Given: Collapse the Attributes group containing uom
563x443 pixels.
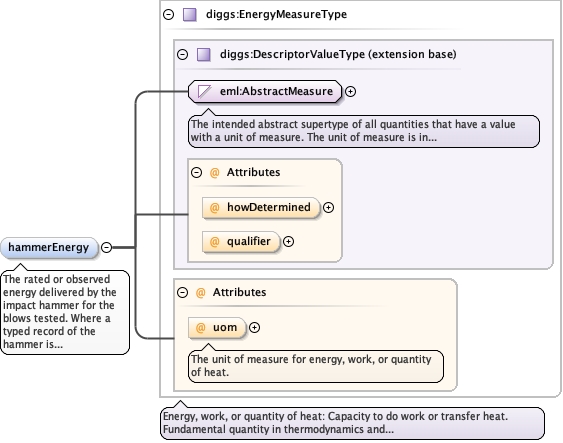Looking at the screenshot, I should click(x=182, y=293).
